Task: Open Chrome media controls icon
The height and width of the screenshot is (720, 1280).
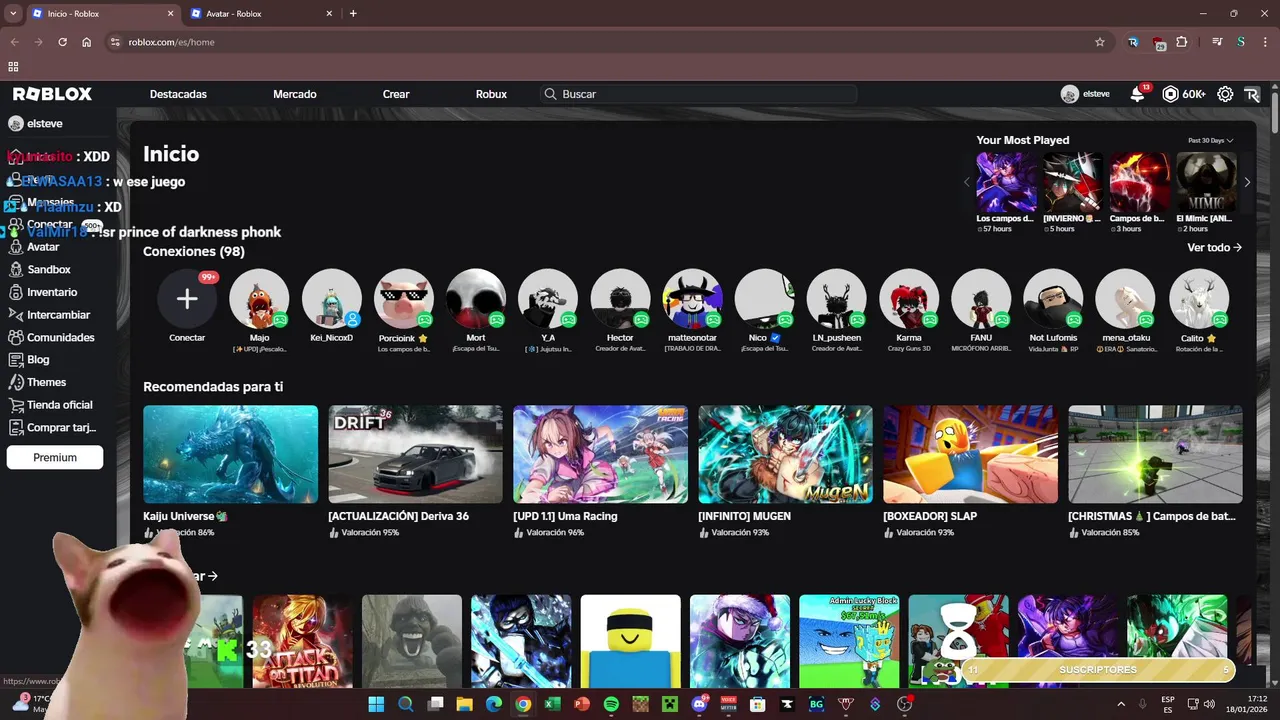Action: [1217, 42]
